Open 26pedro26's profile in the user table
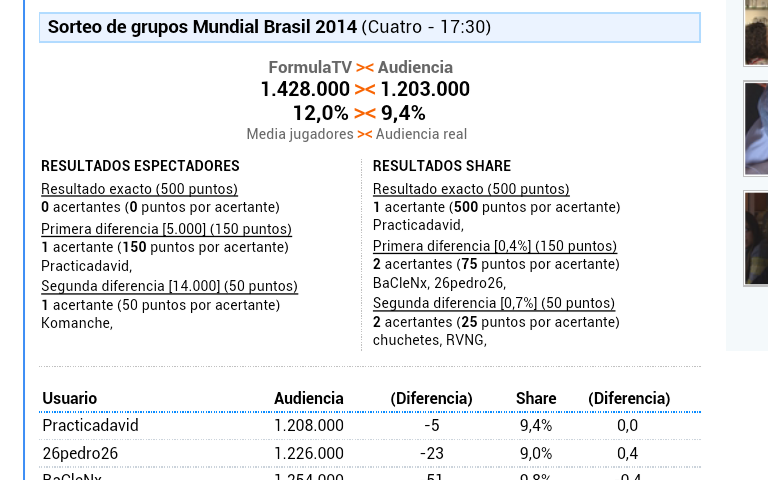Image resolution: width=768 pixels, height=480 pixels. pos(80,453)
